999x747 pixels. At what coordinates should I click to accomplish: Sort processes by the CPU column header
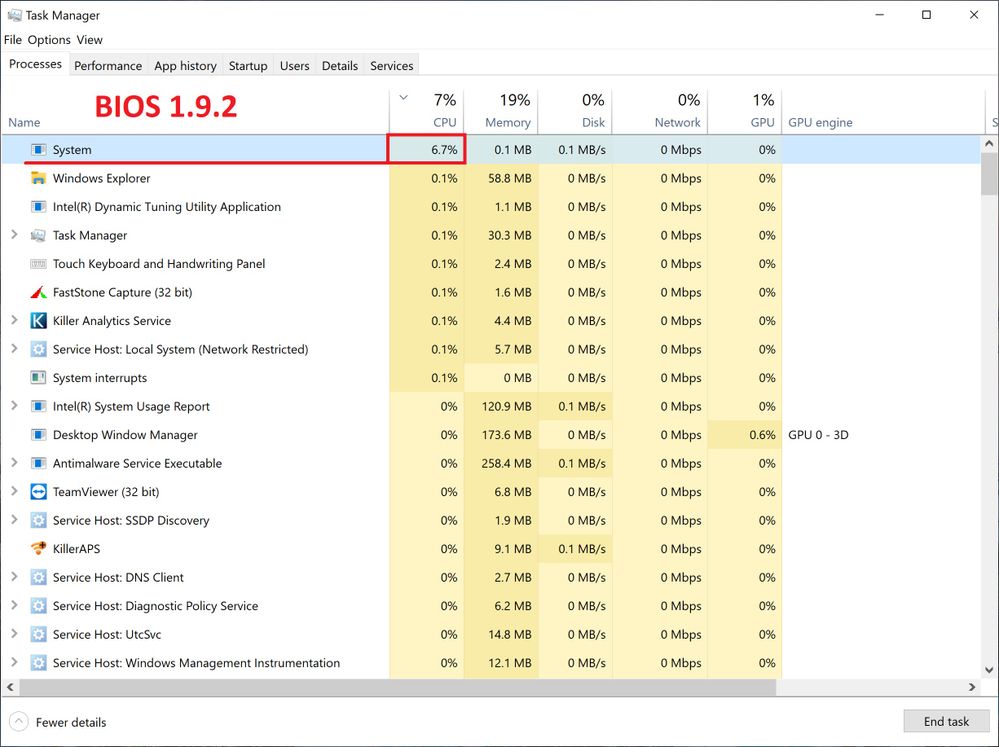coord(427,111)
